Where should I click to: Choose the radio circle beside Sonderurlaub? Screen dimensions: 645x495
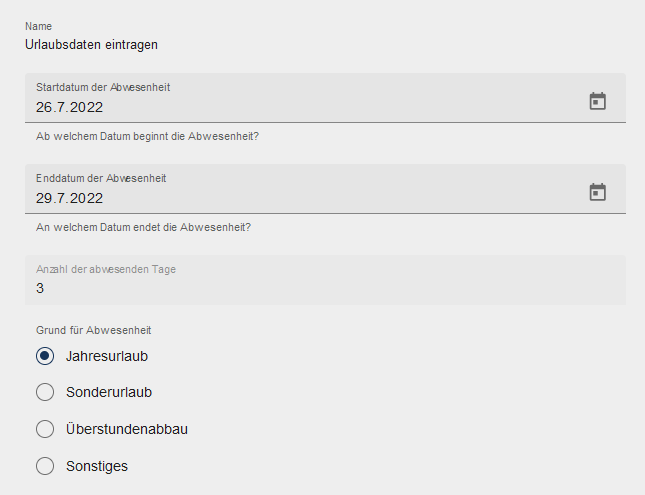(x=44, y=392)
